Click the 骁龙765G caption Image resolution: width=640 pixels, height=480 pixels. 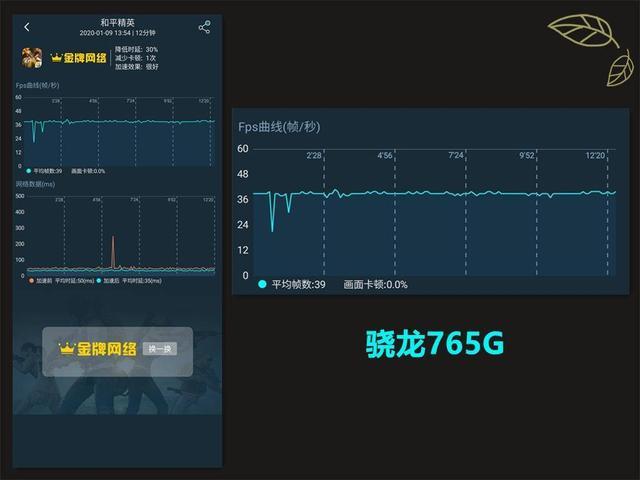435,344
